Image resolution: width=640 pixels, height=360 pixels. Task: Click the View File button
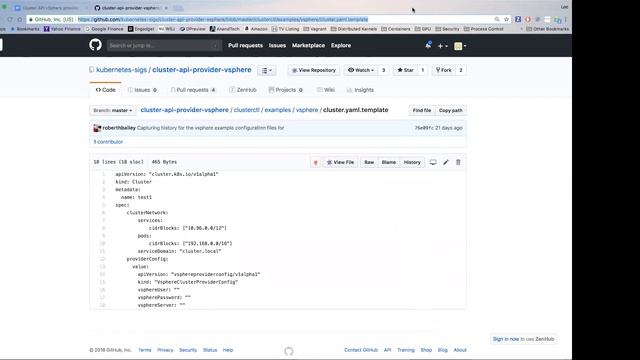(x=340, y=162)
